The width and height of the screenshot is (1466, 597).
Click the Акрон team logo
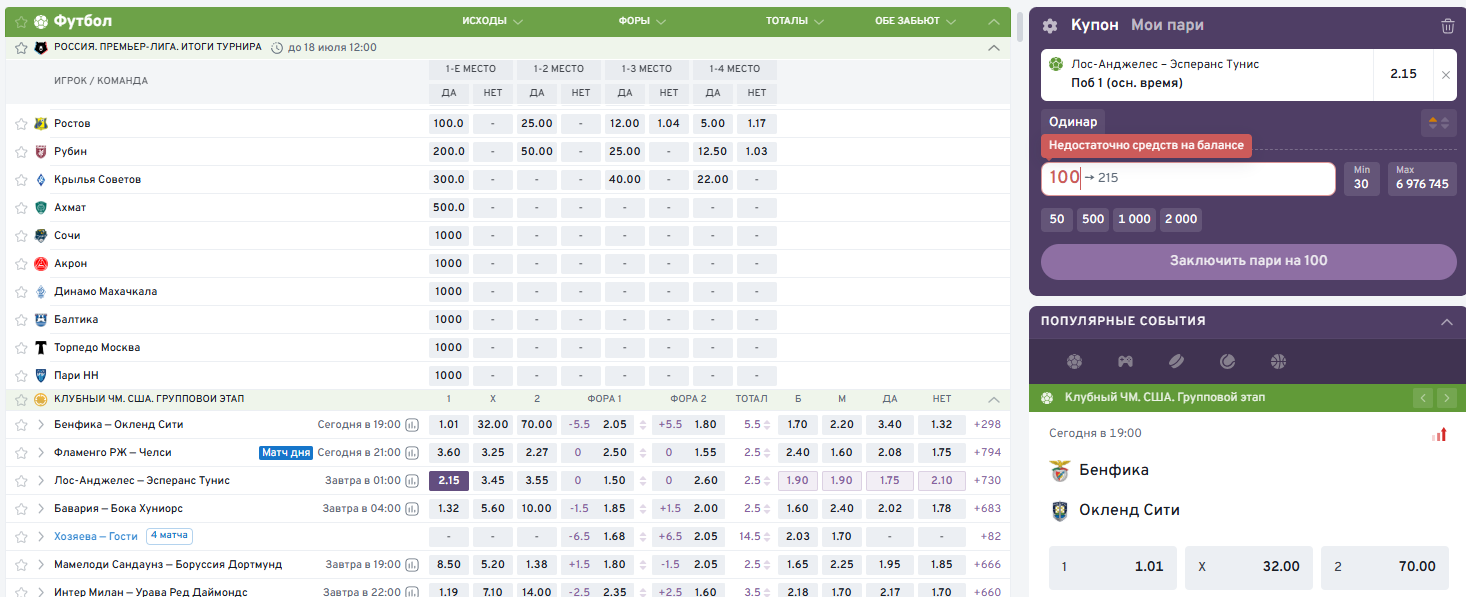pos(41,264)
